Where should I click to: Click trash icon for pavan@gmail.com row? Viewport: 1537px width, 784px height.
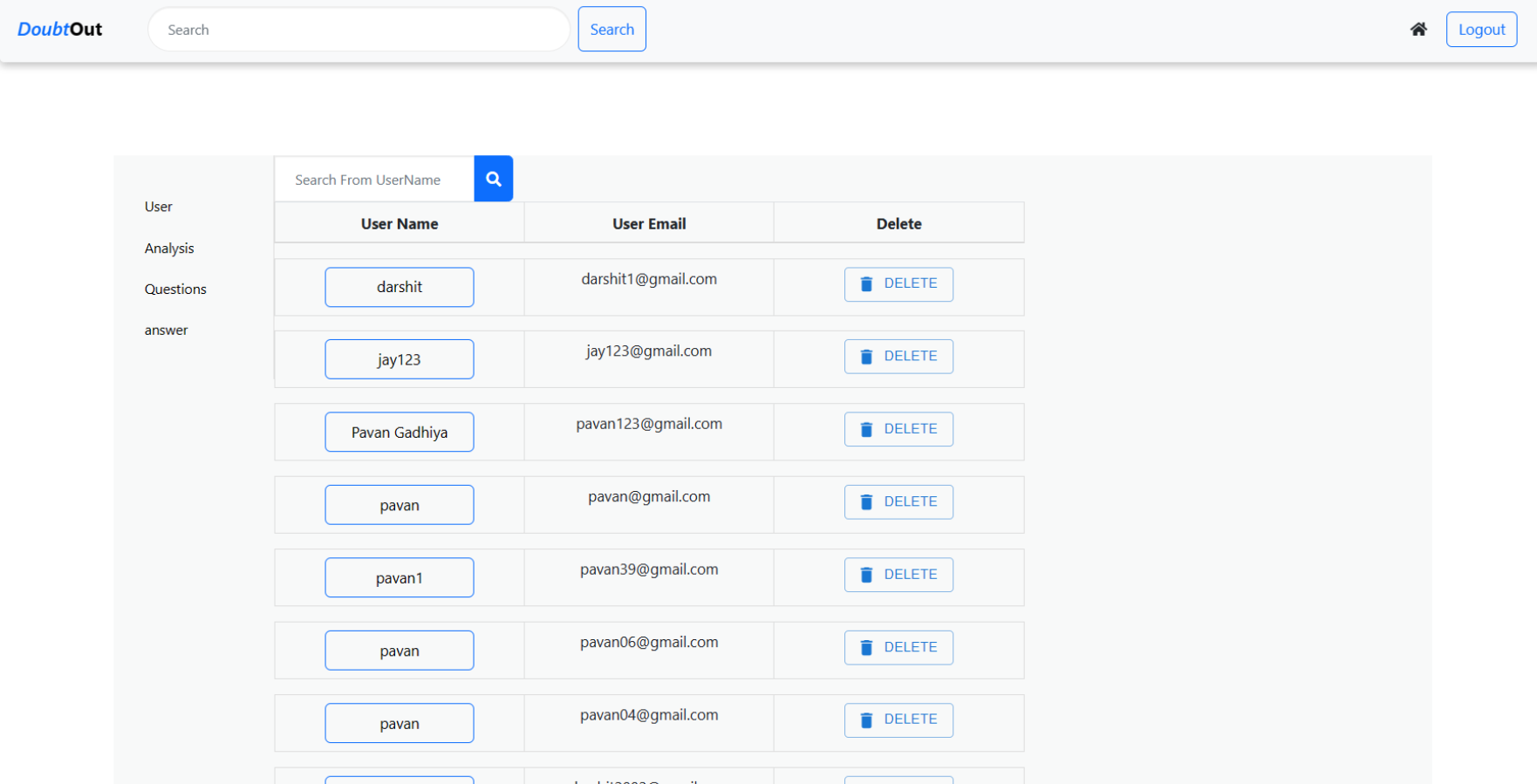click(x=866, y=502)
